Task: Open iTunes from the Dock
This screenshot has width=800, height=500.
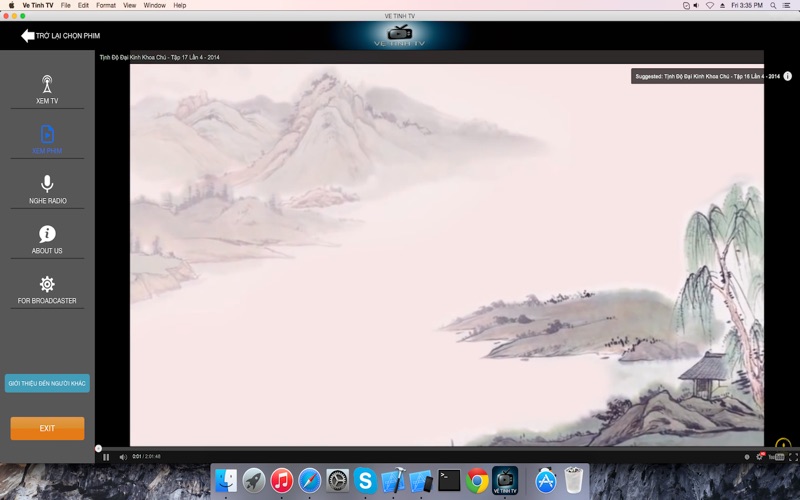Action: click(282, 481)
